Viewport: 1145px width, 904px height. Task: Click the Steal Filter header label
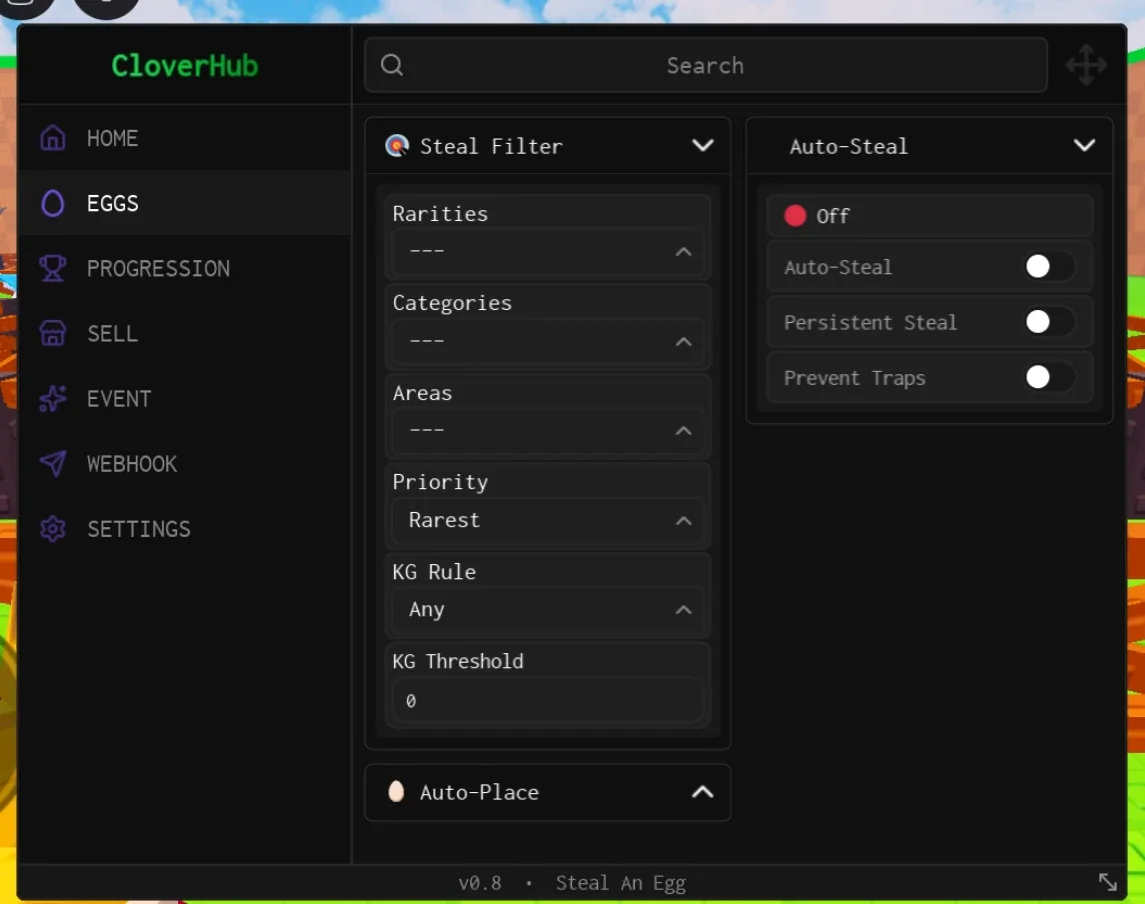(x=491, y=146)
